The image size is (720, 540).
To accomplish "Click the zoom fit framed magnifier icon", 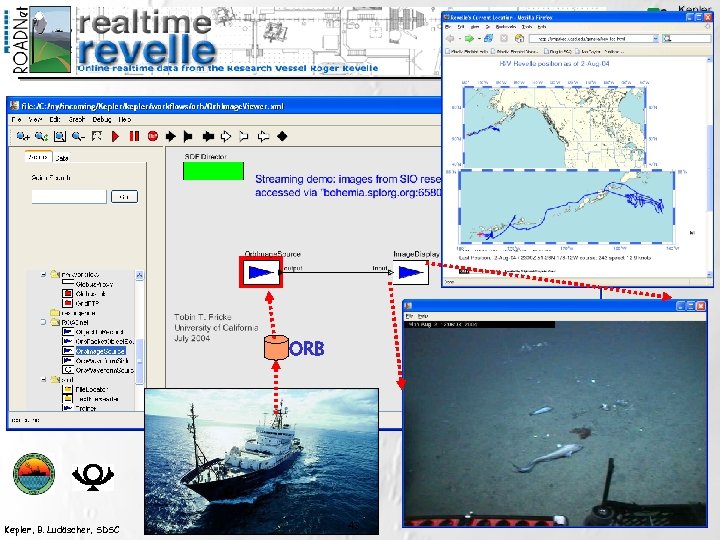I will point(60,136).
